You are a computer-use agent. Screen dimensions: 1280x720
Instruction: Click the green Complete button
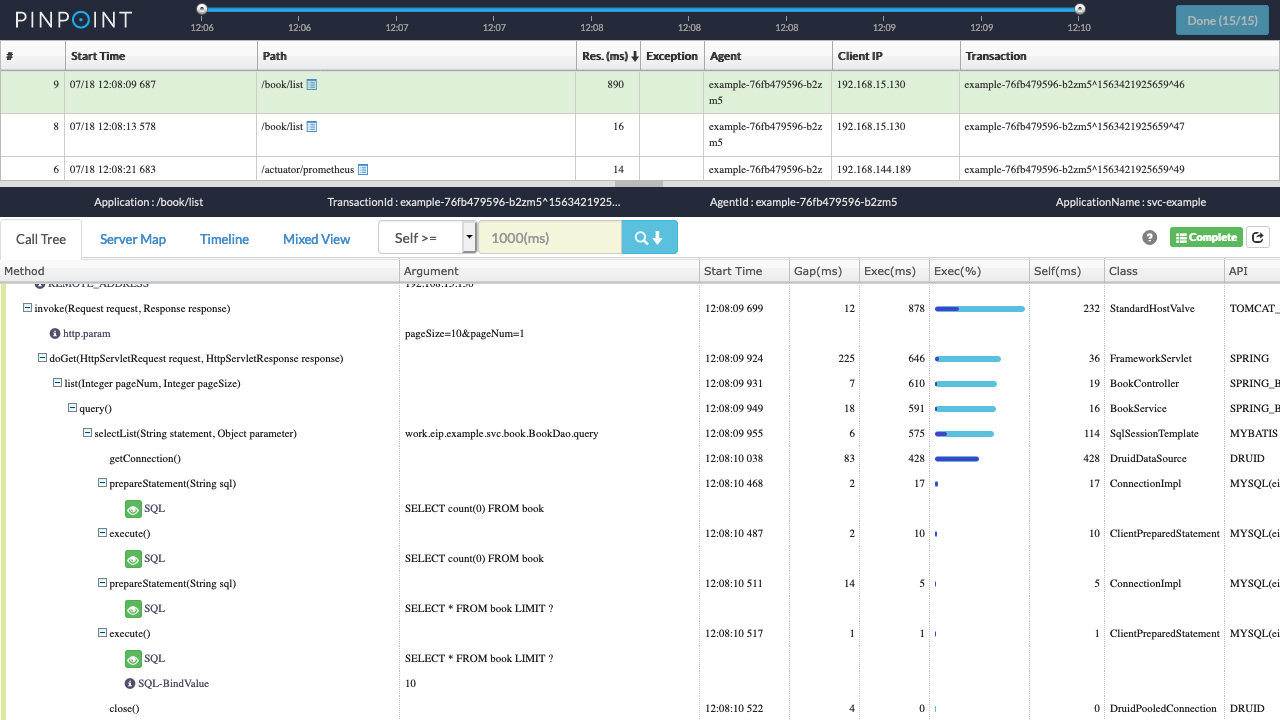coord(1206,238)
